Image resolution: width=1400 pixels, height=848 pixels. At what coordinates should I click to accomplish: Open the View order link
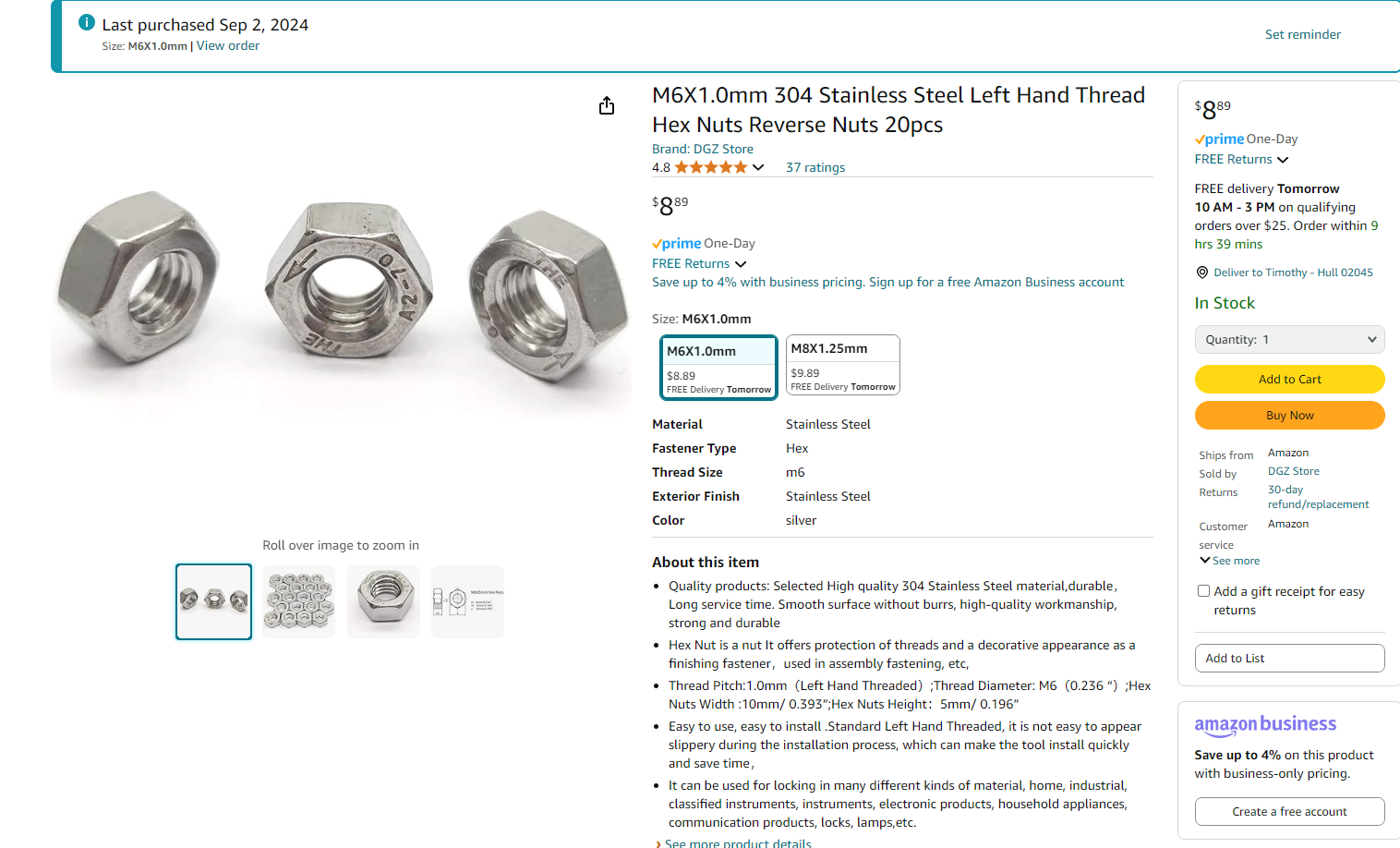[228, 45]
